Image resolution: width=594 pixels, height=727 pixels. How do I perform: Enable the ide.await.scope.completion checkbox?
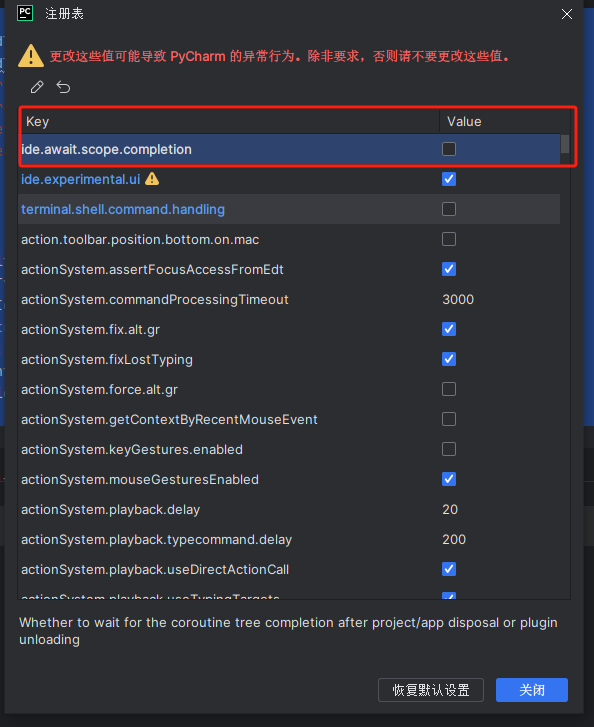pyautogui.click(x=449, y=149)
